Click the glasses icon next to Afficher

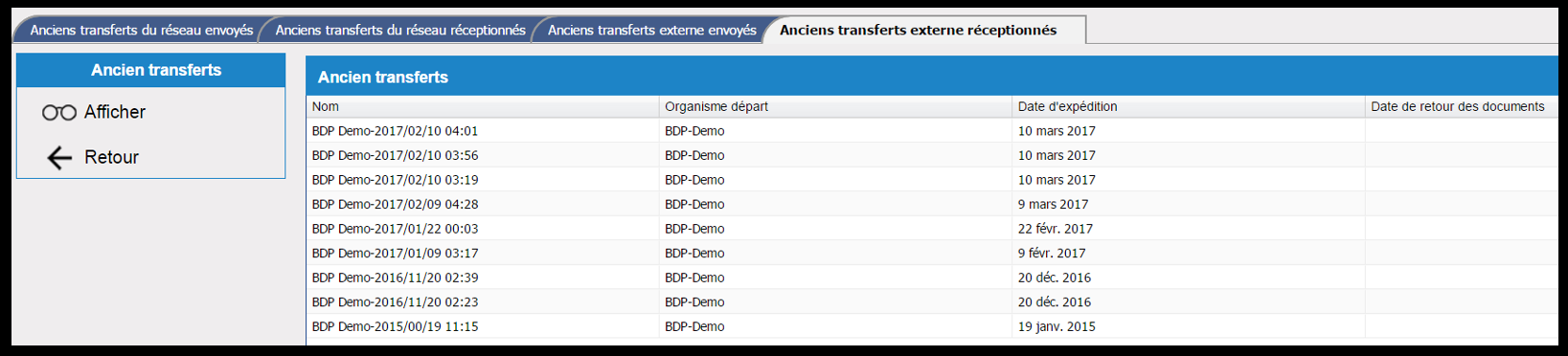coord(59,113)
